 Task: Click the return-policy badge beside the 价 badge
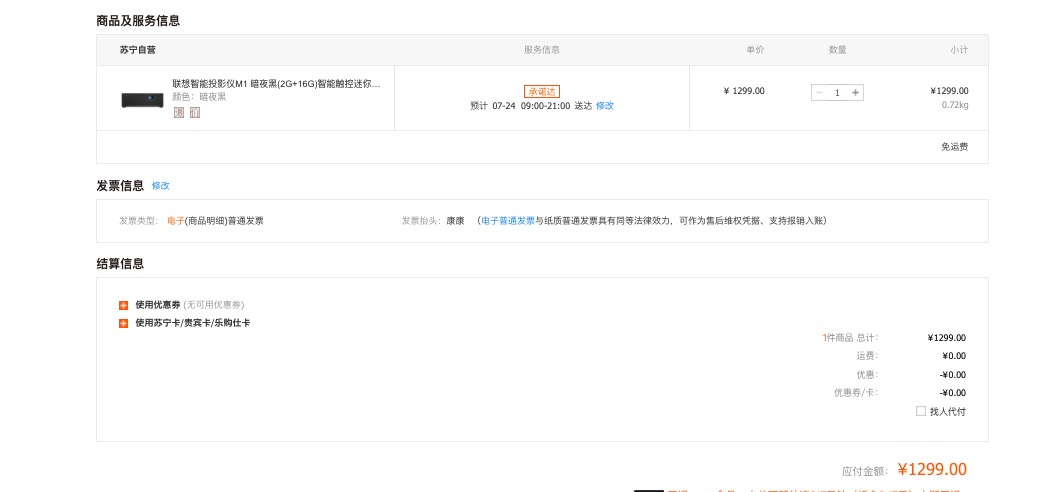[179, 113]
